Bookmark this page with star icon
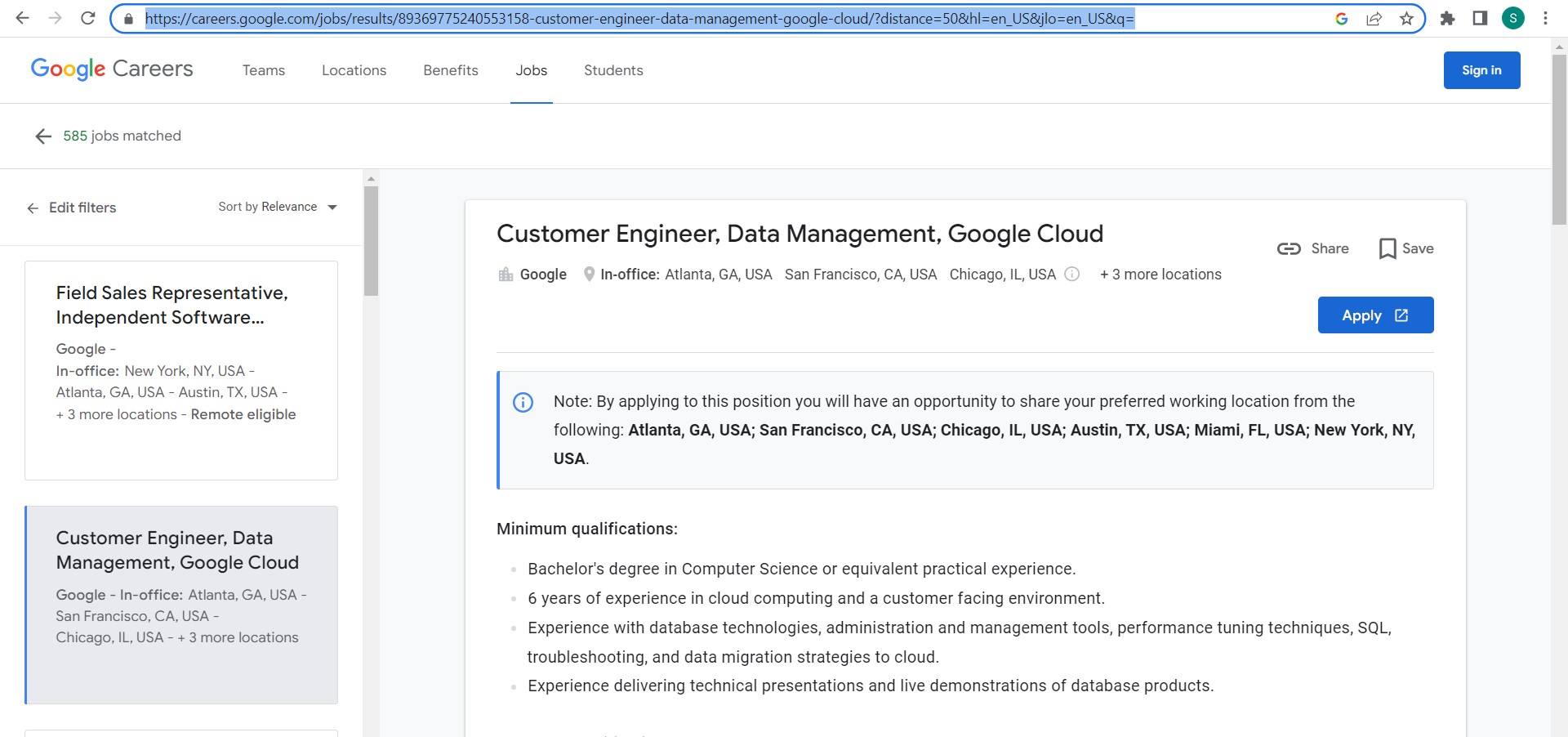 point(1406,19)
